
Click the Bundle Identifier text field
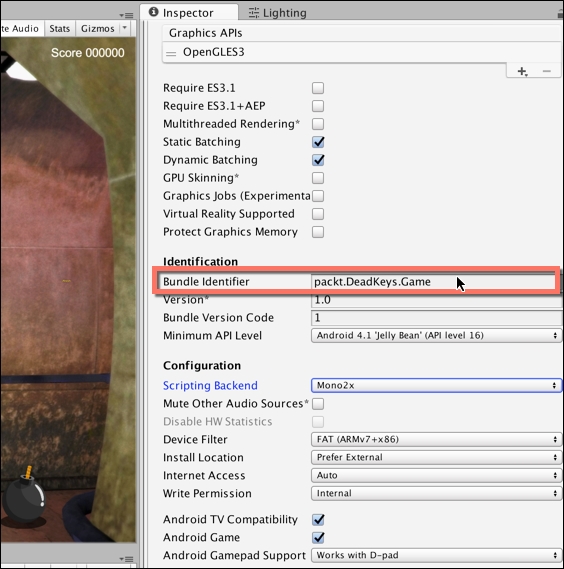pyautogui.click(x=433, y=282)
